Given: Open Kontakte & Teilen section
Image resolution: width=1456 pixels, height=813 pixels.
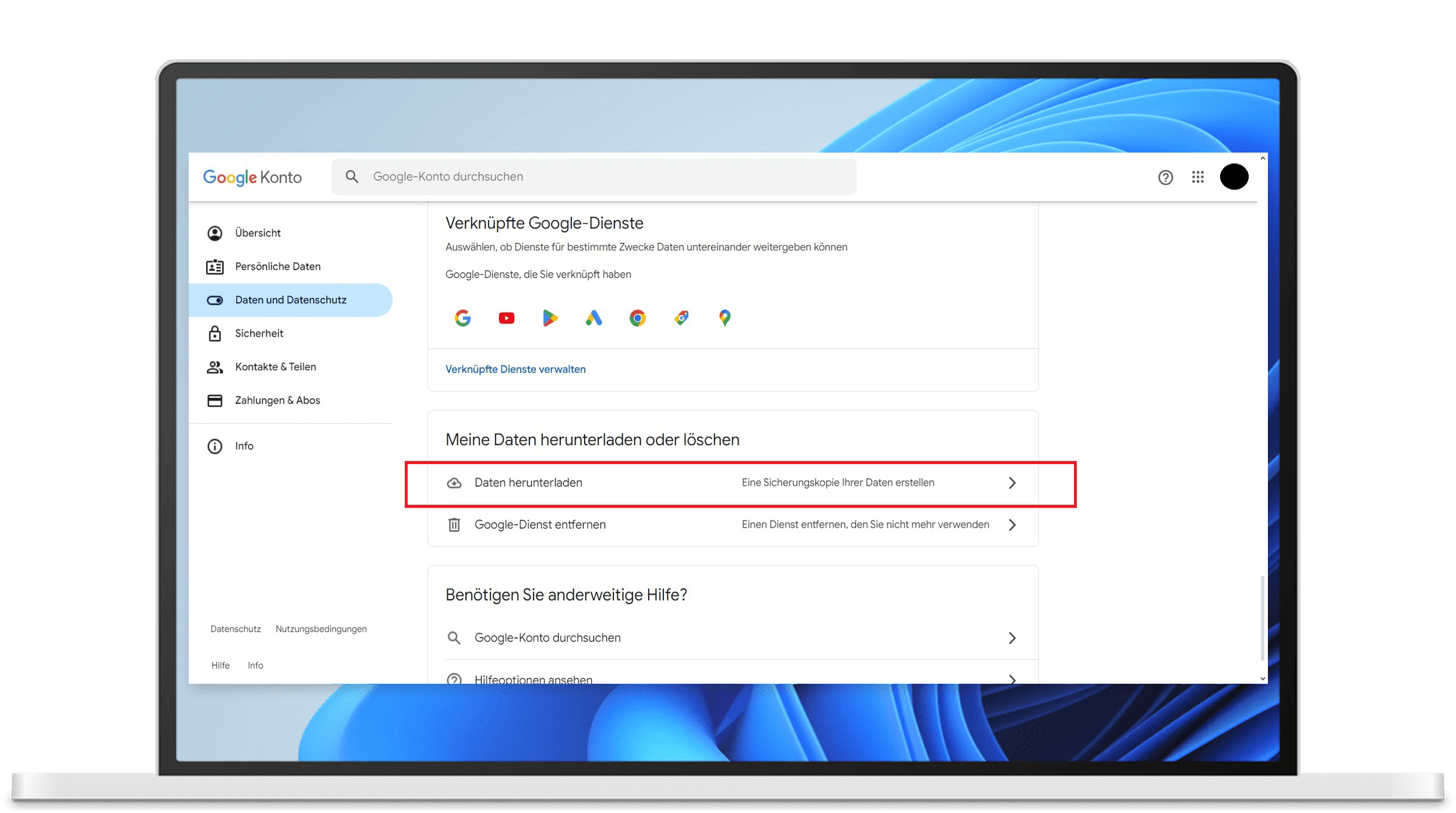Looking at the screenshot, I should click(x=291, y=367).
